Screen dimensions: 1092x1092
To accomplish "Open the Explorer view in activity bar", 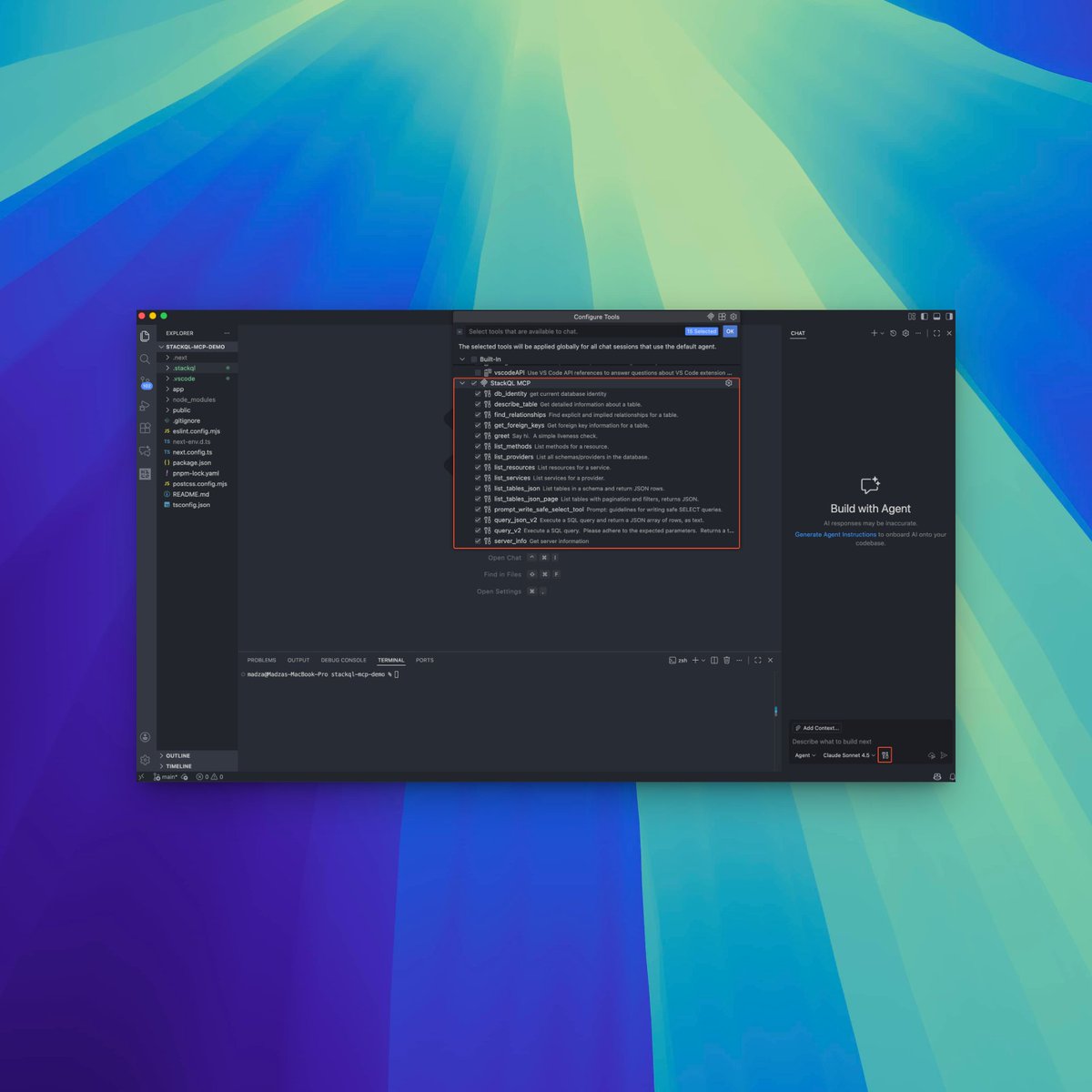I will tap(145, 336).
